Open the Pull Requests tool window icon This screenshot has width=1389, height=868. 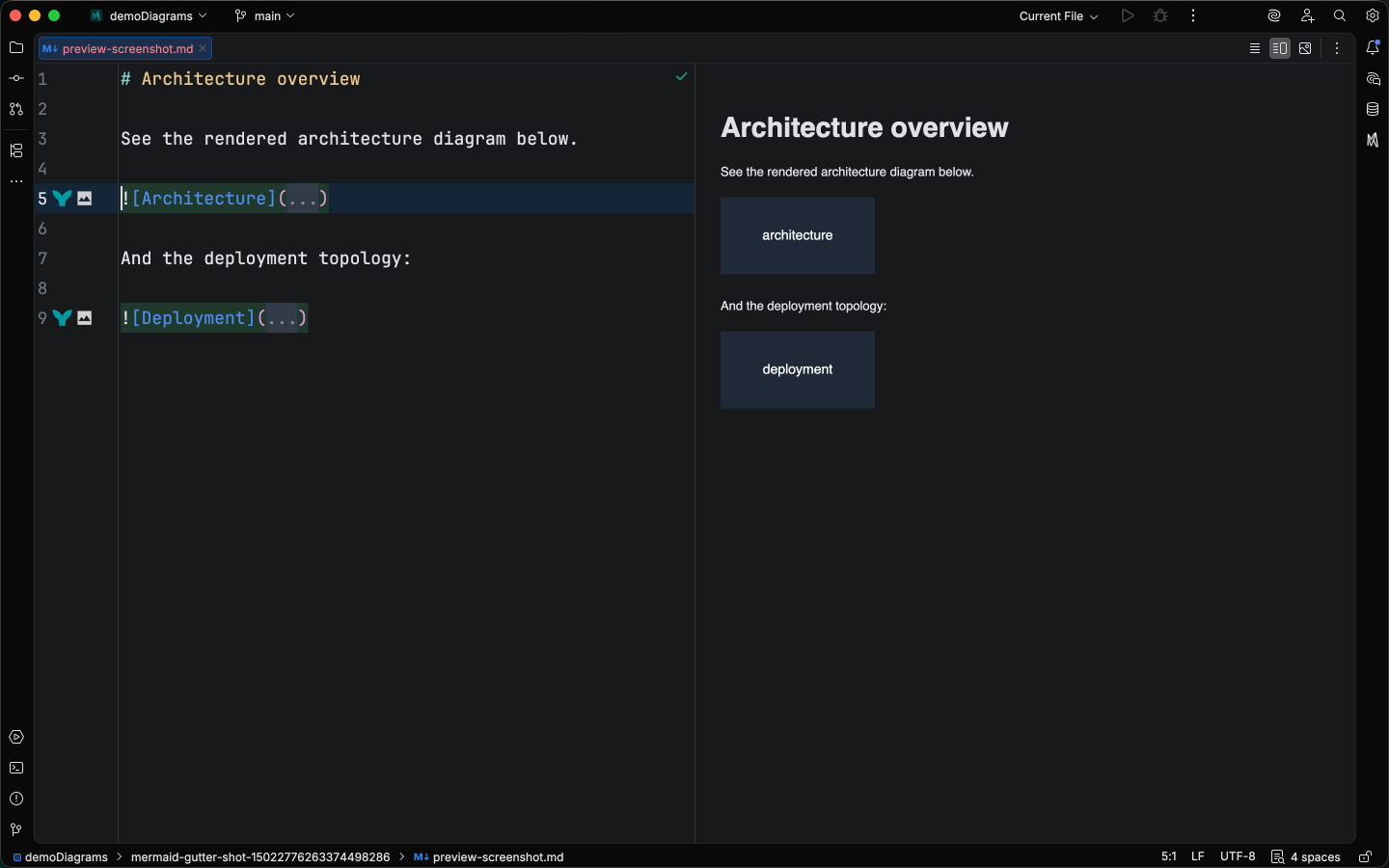16,109
